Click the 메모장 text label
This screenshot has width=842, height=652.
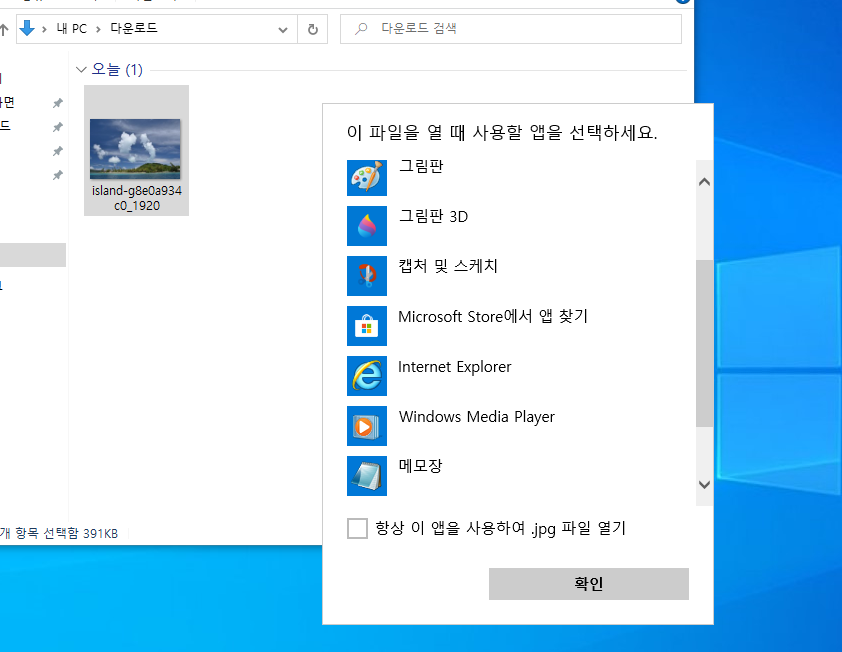tap(420, 466)
